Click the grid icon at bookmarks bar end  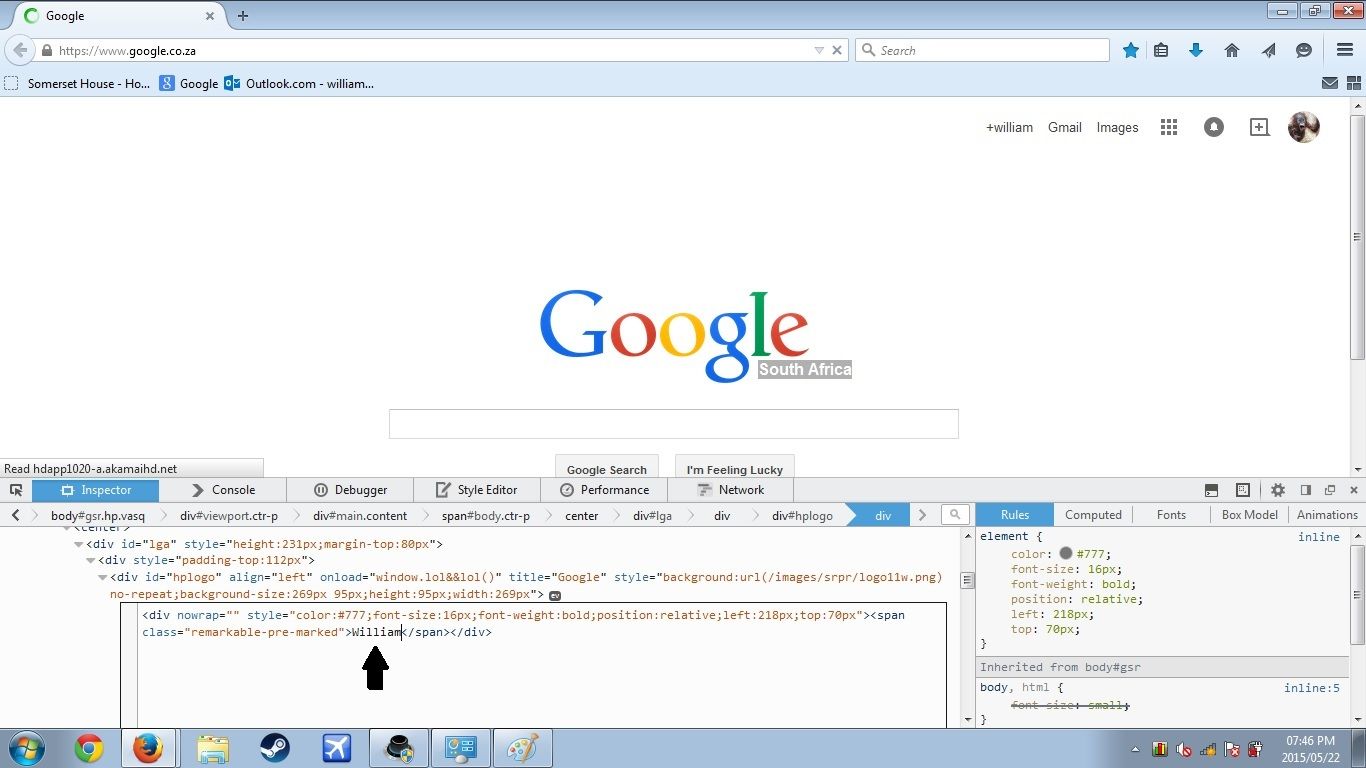coord(1353,84)
